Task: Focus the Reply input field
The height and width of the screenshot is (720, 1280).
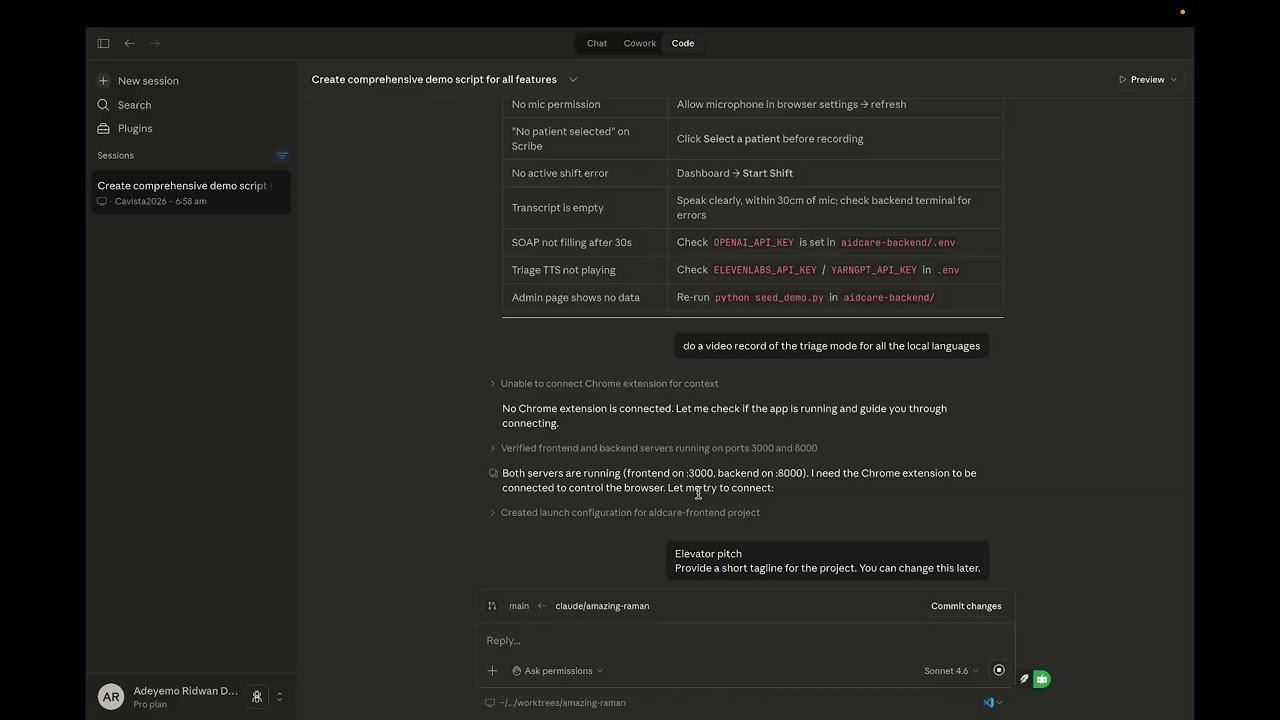Action: 745,641
